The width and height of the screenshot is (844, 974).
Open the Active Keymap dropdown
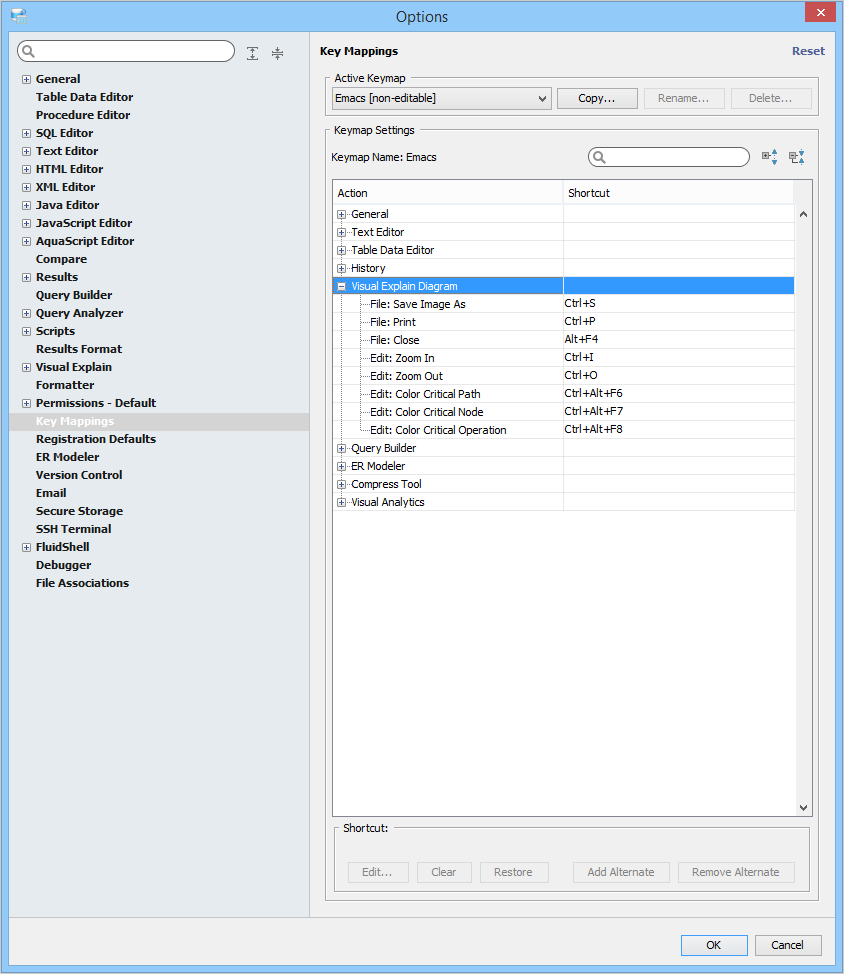(x=442, y=98)
